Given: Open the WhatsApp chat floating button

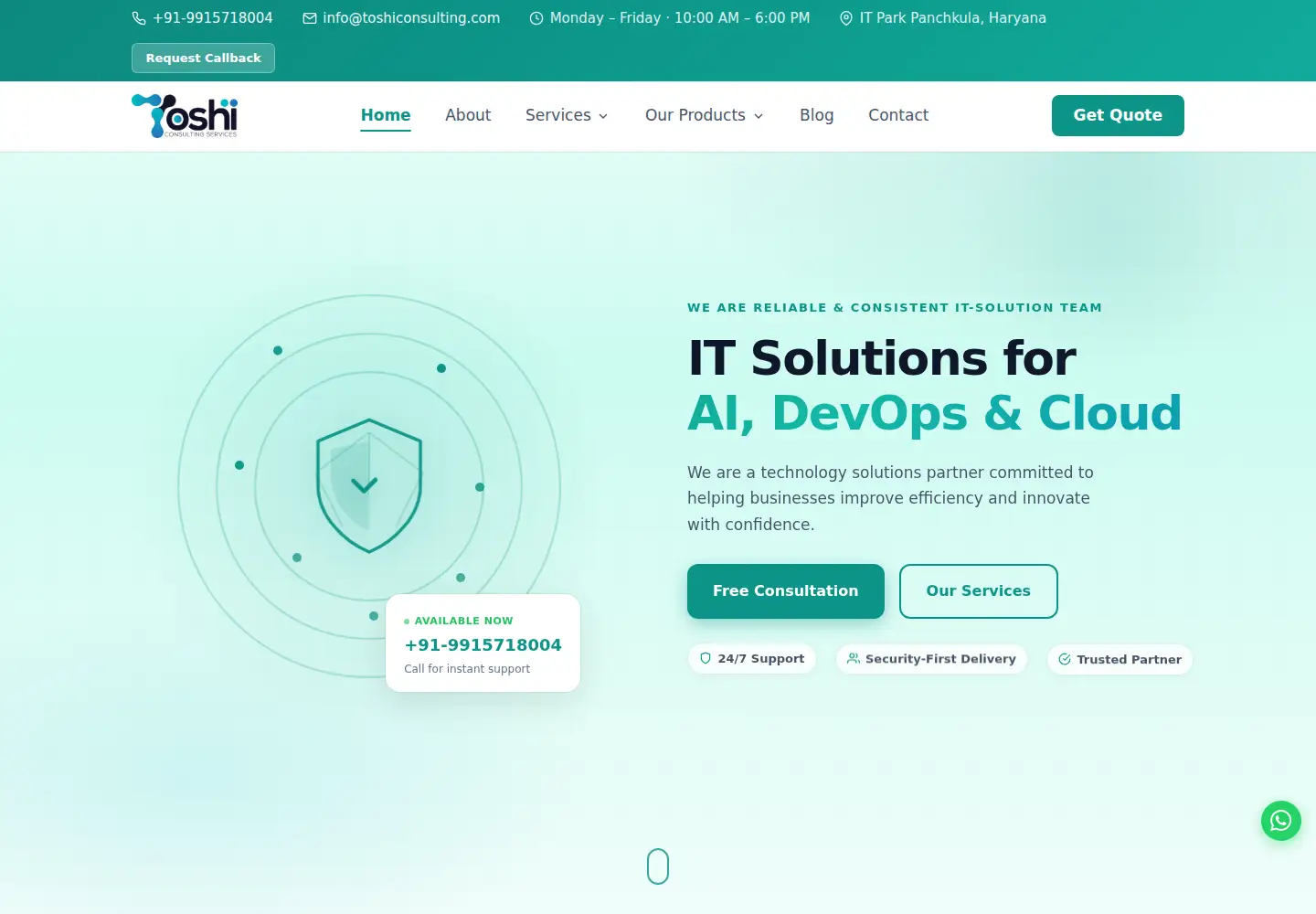Looking at the screenshot, I should [1281, 821].
